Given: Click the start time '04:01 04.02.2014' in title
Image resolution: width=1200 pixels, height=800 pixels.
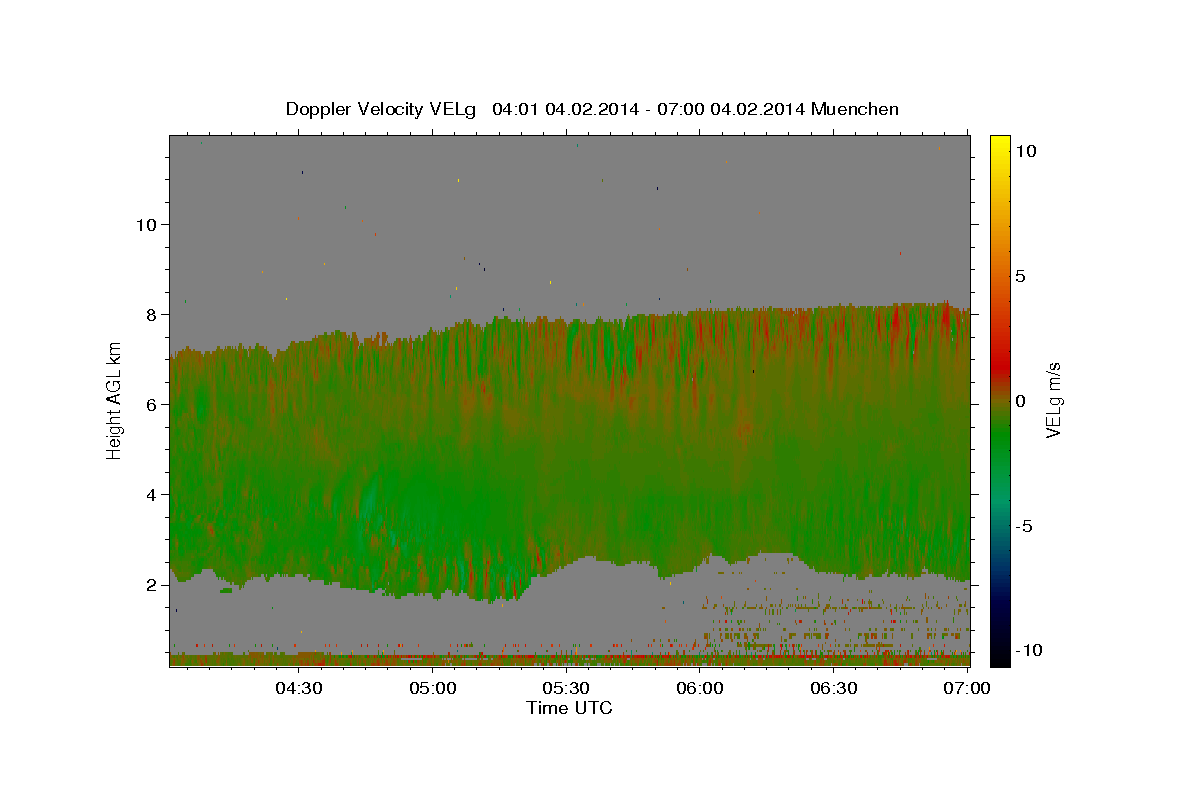Looking at the screenshot, I should click(x=566, y=109).
